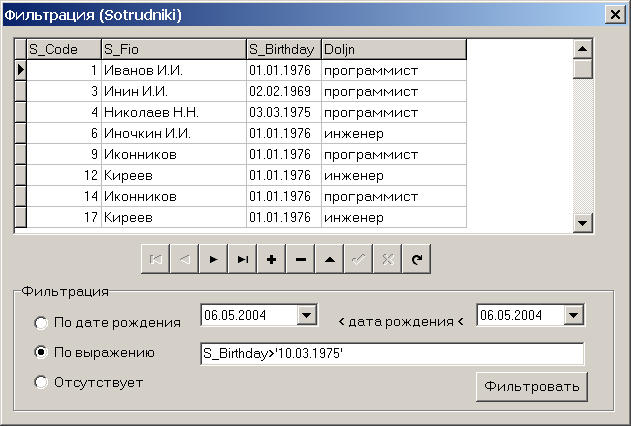Go to previous record navigator button
The height and width of the screenshot is (426, 631).
[184, 259]
